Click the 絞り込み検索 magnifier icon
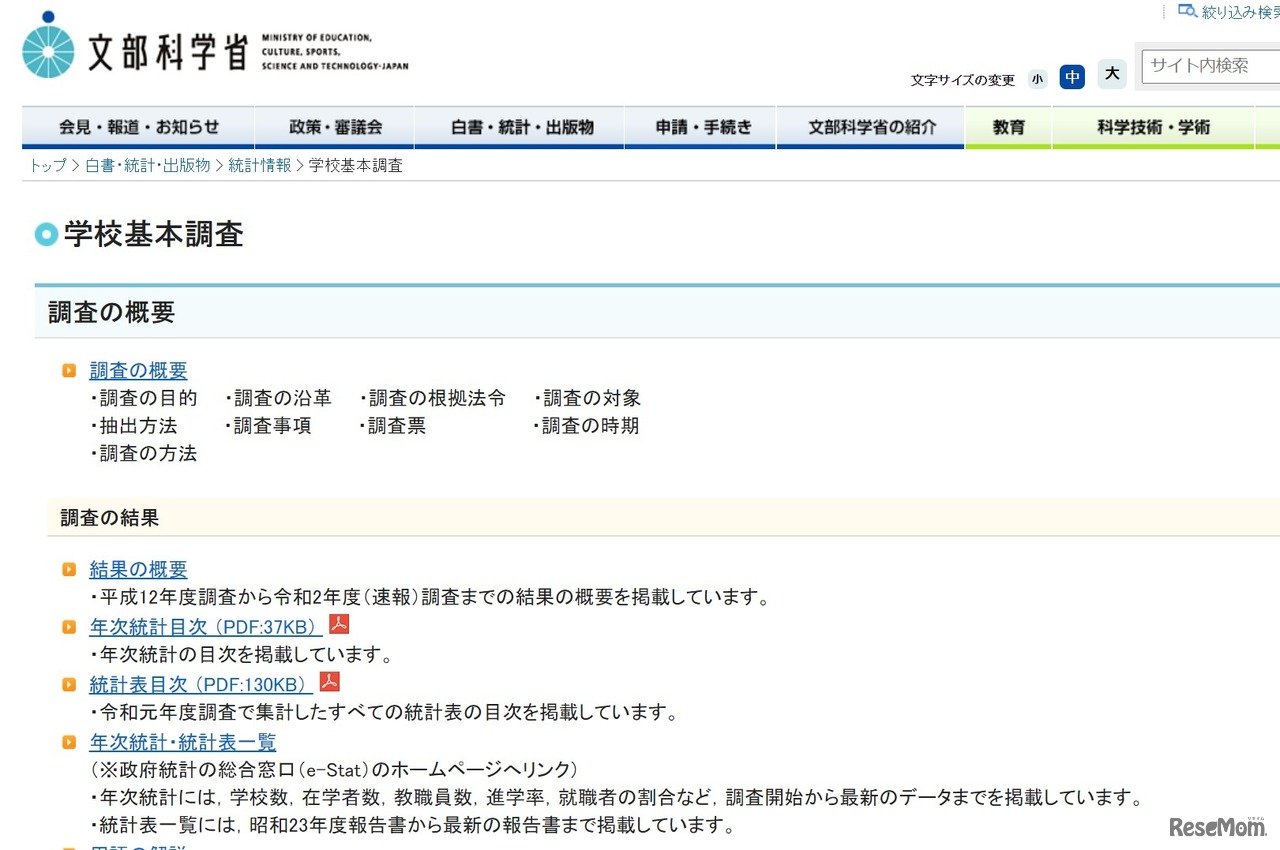Screen dimensions: 1280x850 (1186, 11)
